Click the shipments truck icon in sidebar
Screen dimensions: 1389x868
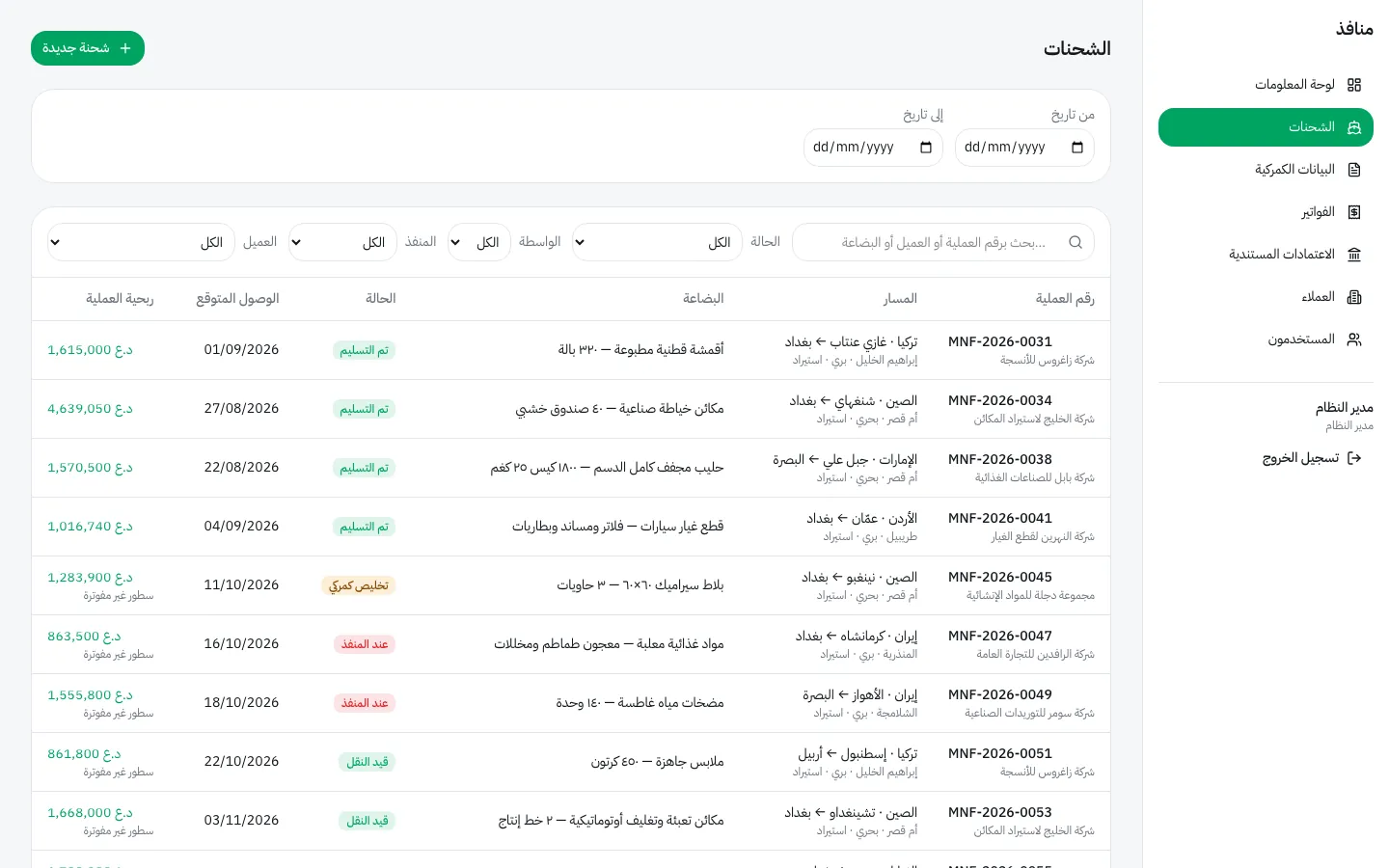click(1354, 127)
